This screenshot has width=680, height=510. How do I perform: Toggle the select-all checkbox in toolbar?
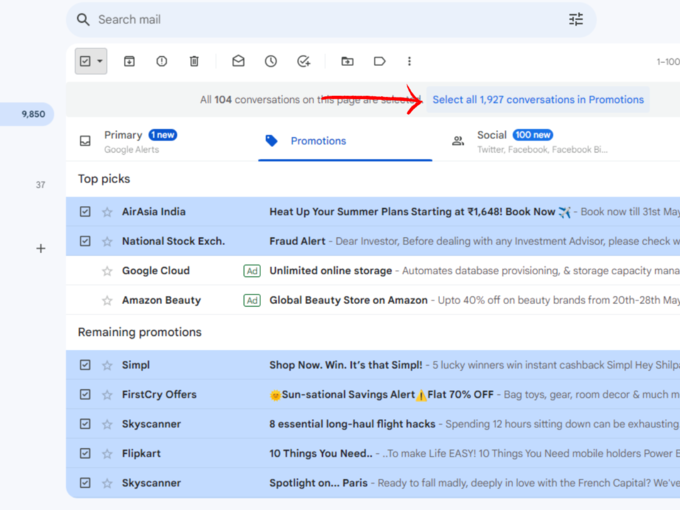[85, 61]
